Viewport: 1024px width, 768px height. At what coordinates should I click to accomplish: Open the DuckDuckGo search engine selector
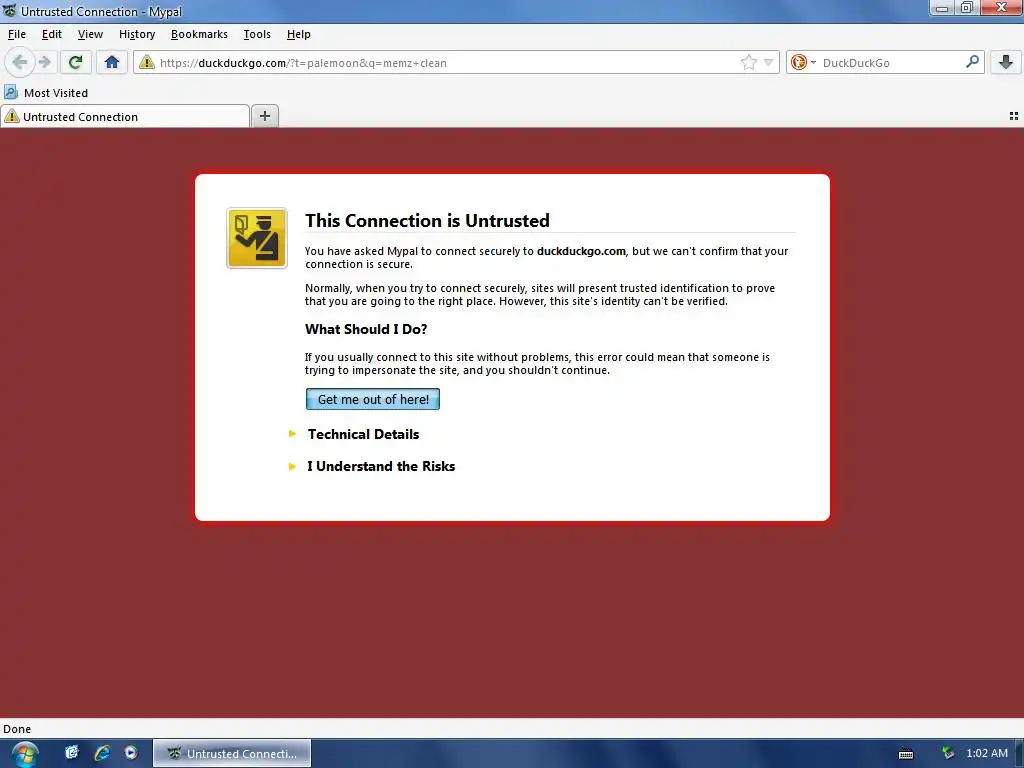coord(803,63)
